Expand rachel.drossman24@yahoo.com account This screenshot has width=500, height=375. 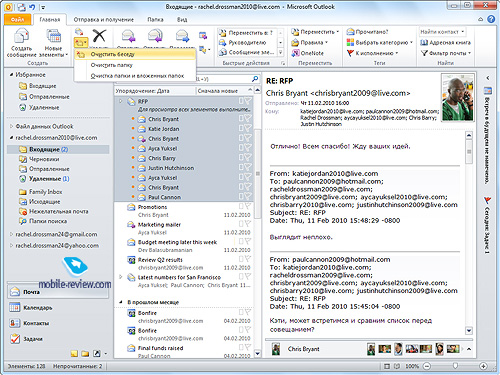(x=11, y=245)
